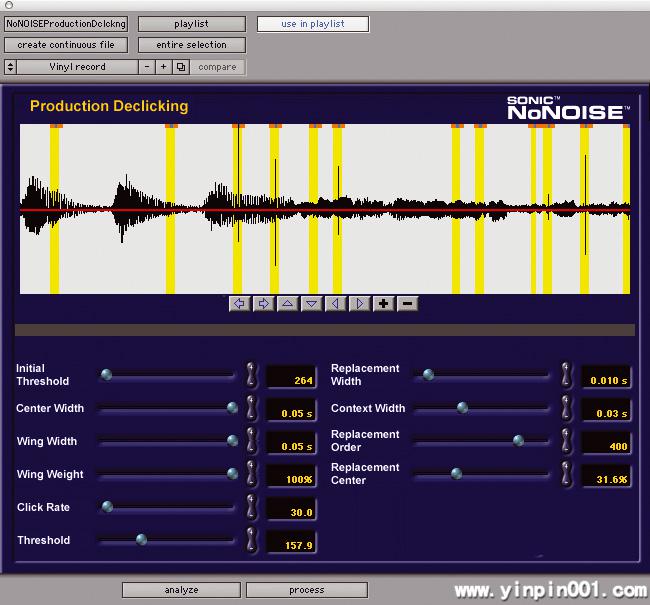Click the Threshold fine-adjust stepper
This screenshot has width=650, height=605.
click(251, 540)
